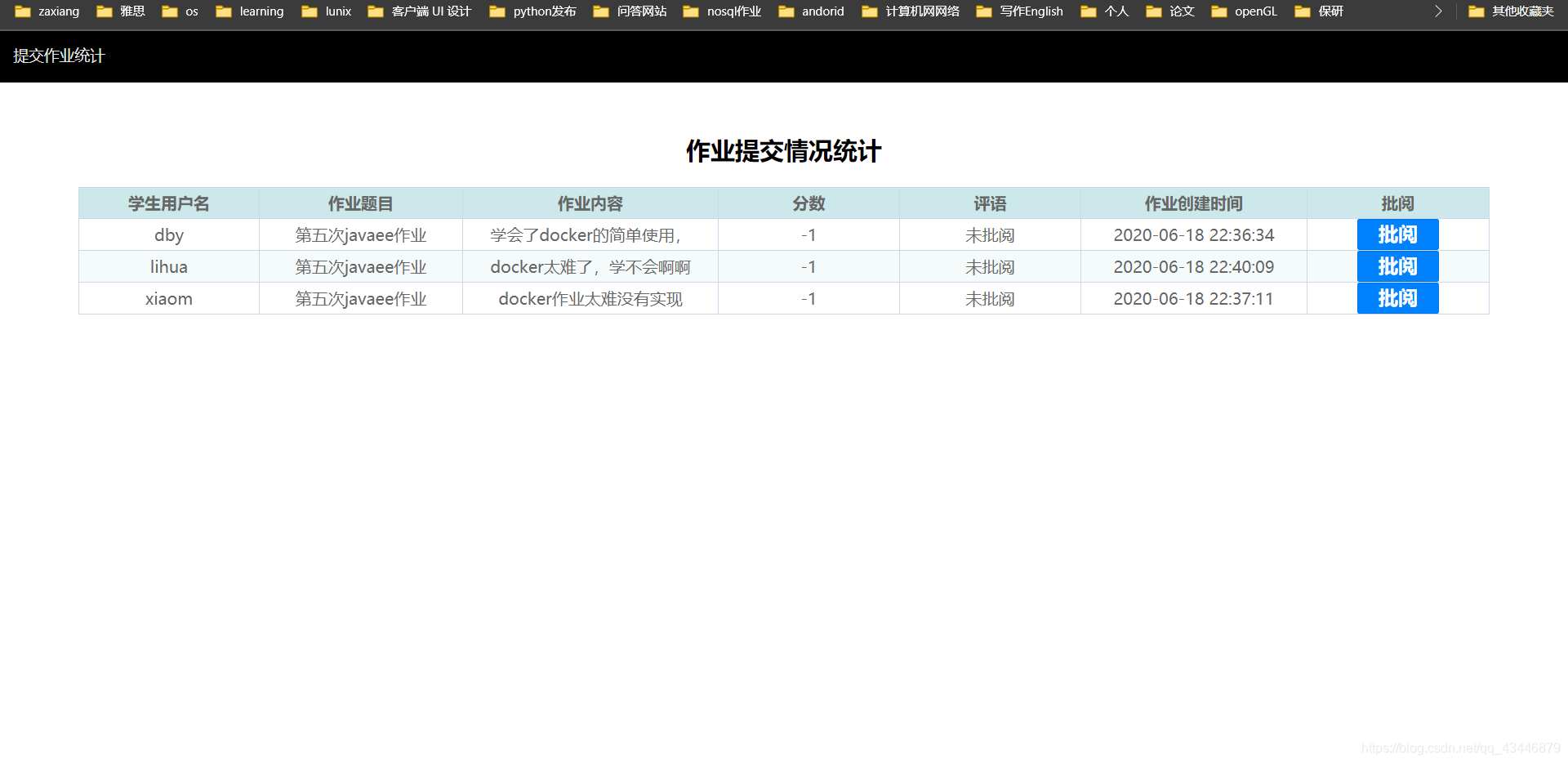Image resolution: width=1568 pixels, height=763 pixels.
Task: Click 未批阅 comment in xiaom's row
Action: 990,299
